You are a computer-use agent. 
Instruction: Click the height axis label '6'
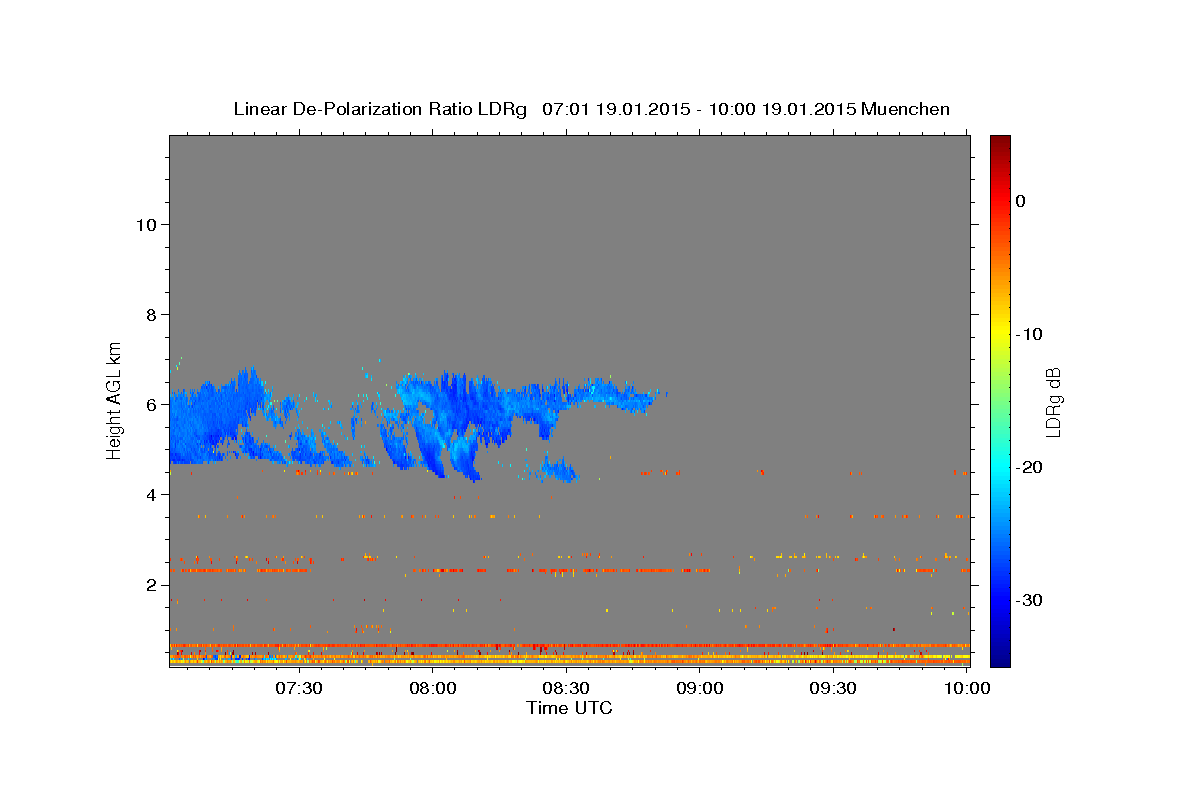pyautogui.click(x=150, y=404)
